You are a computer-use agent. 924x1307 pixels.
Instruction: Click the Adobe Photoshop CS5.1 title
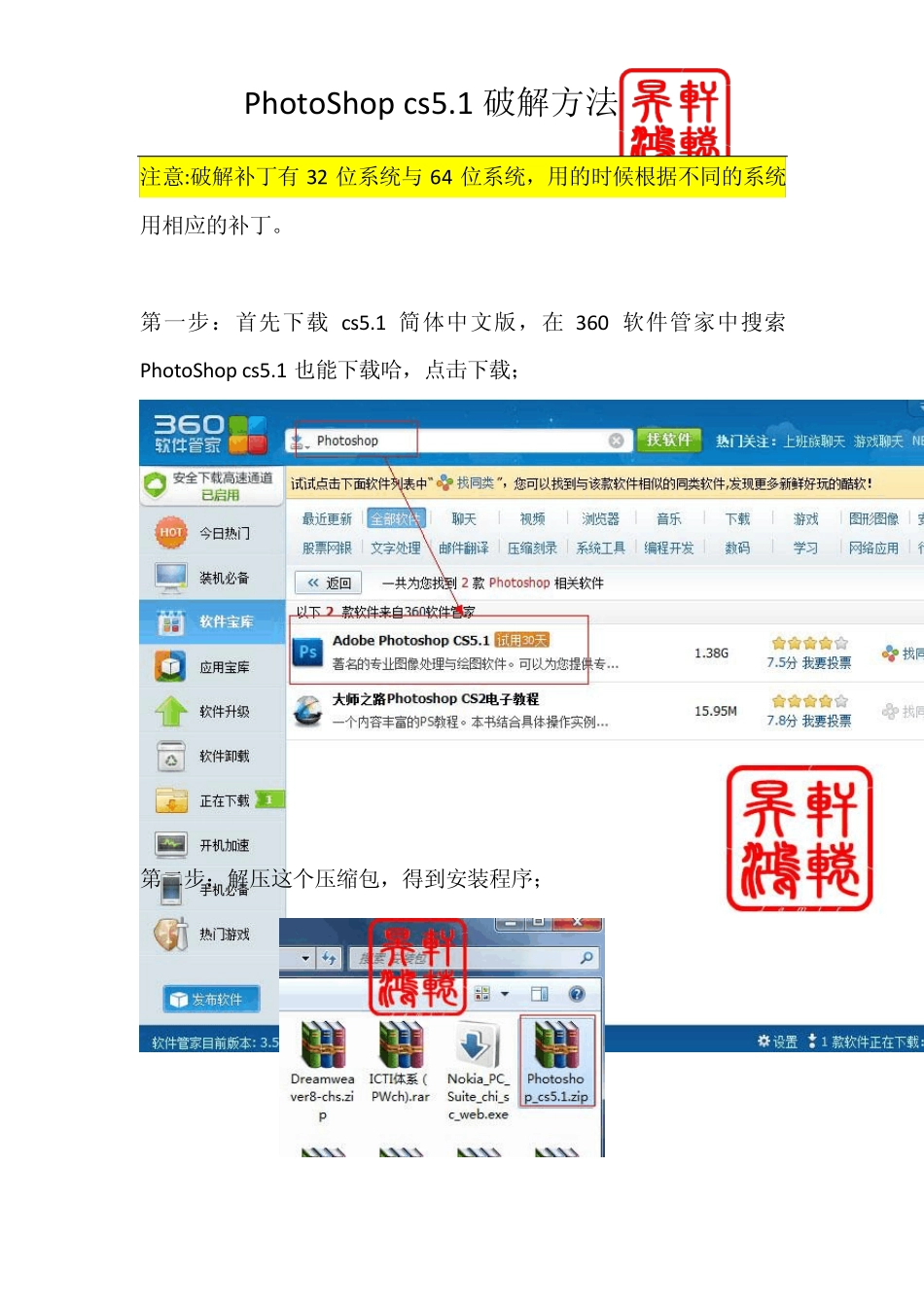pyautogui.click(x=410, y=640)
